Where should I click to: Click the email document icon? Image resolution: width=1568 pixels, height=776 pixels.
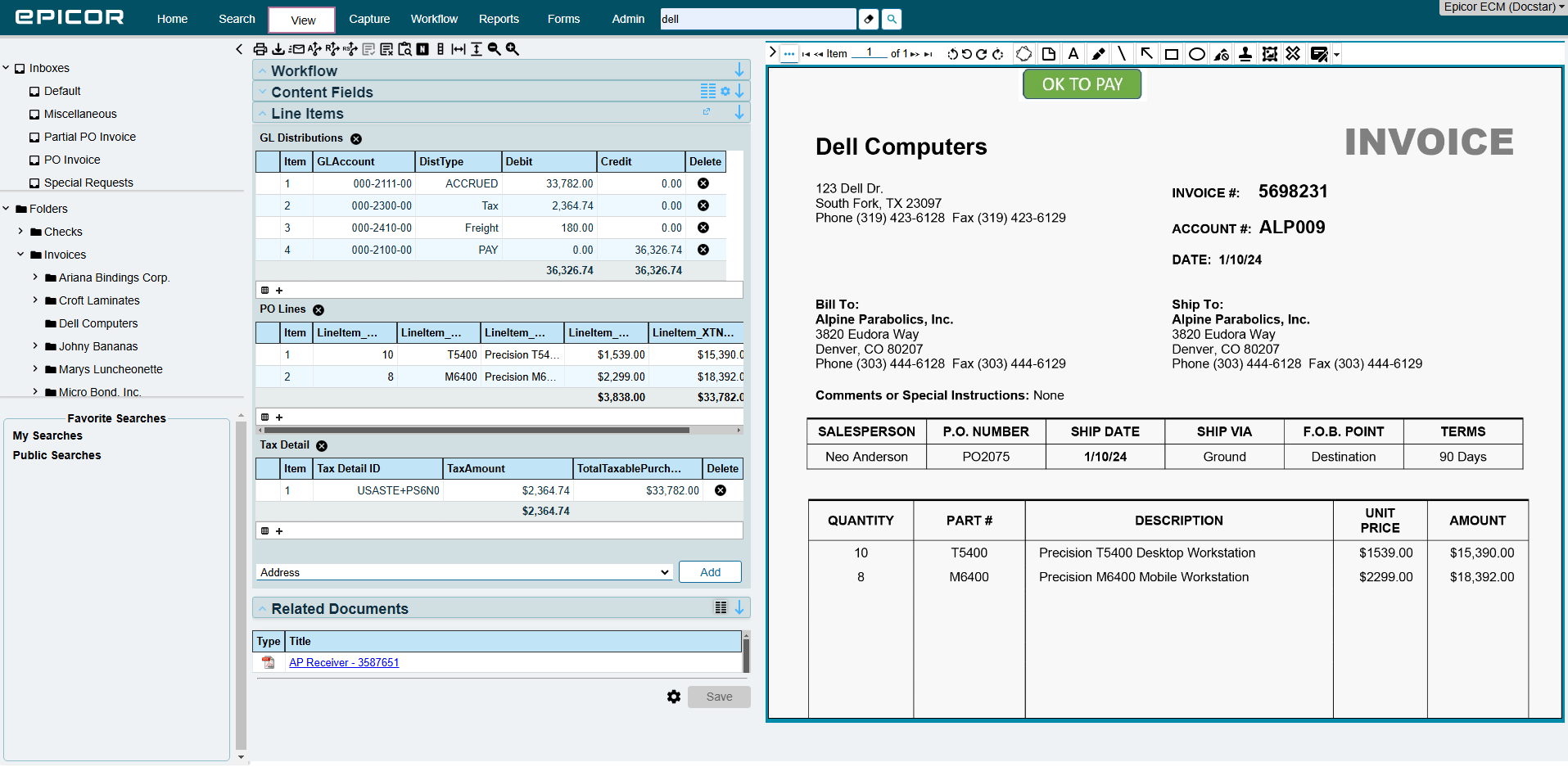[x=296, y=49]
